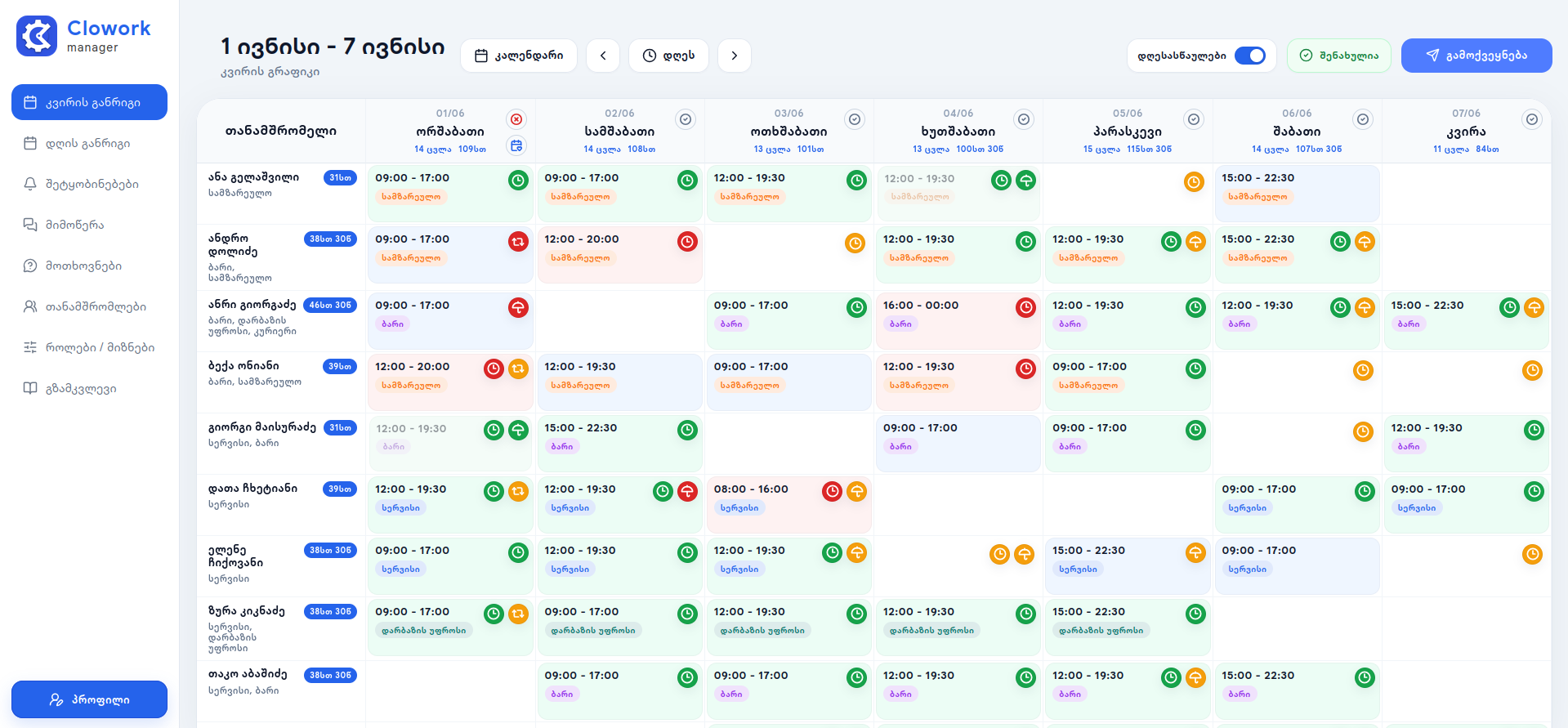Click orange swap icon on ზურა კიკნაძე 01/06 shift
Screen dimensions: 1568x728
[x=518, y=614]
